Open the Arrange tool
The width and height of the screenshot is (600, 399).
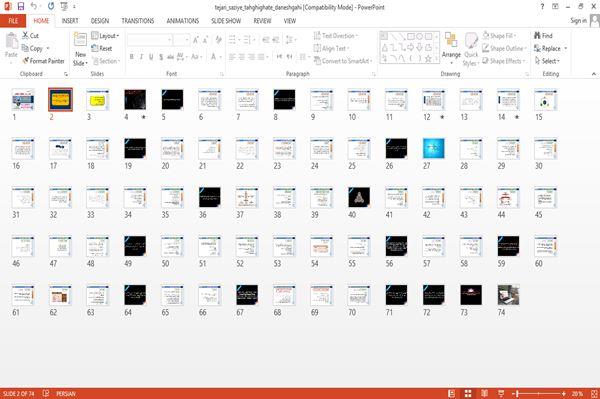click(x=451, y=48)
